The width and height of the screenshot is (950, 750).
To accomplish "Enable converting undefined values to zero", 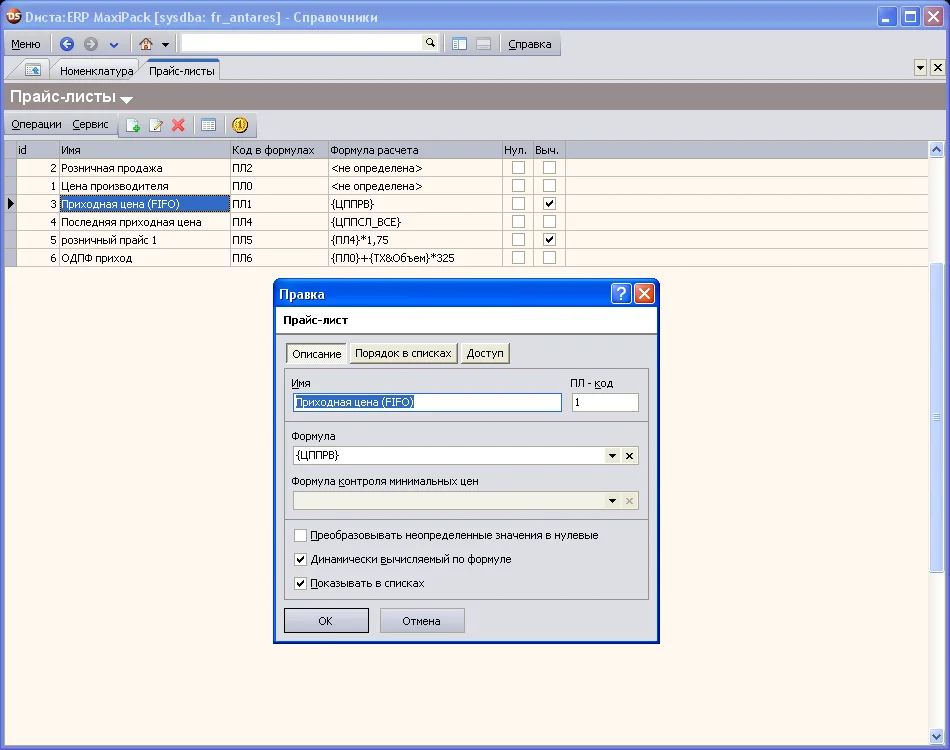I will [x=301, y=536].
